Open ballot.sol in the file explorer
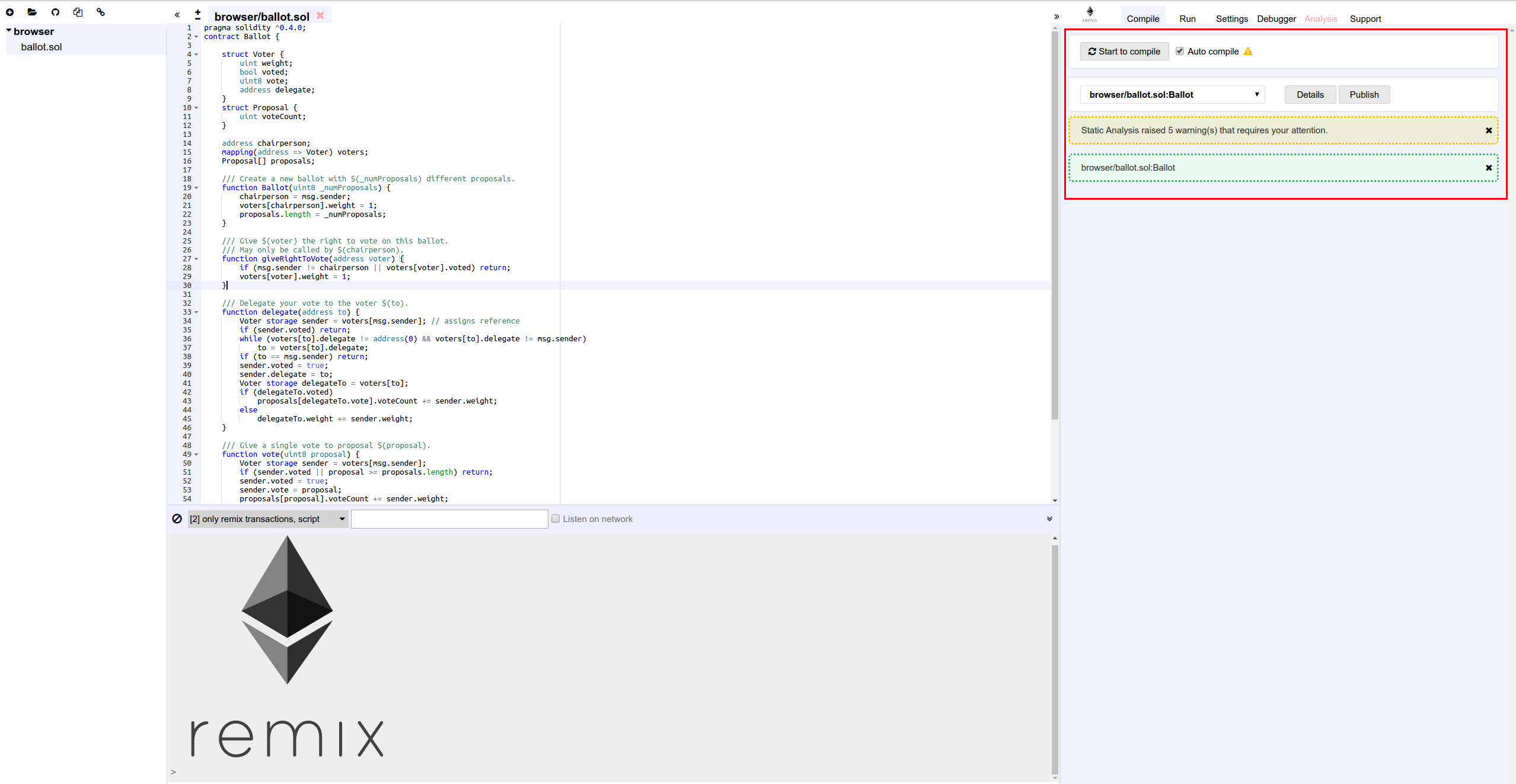1516x784 pixels. tap(42, 47)
